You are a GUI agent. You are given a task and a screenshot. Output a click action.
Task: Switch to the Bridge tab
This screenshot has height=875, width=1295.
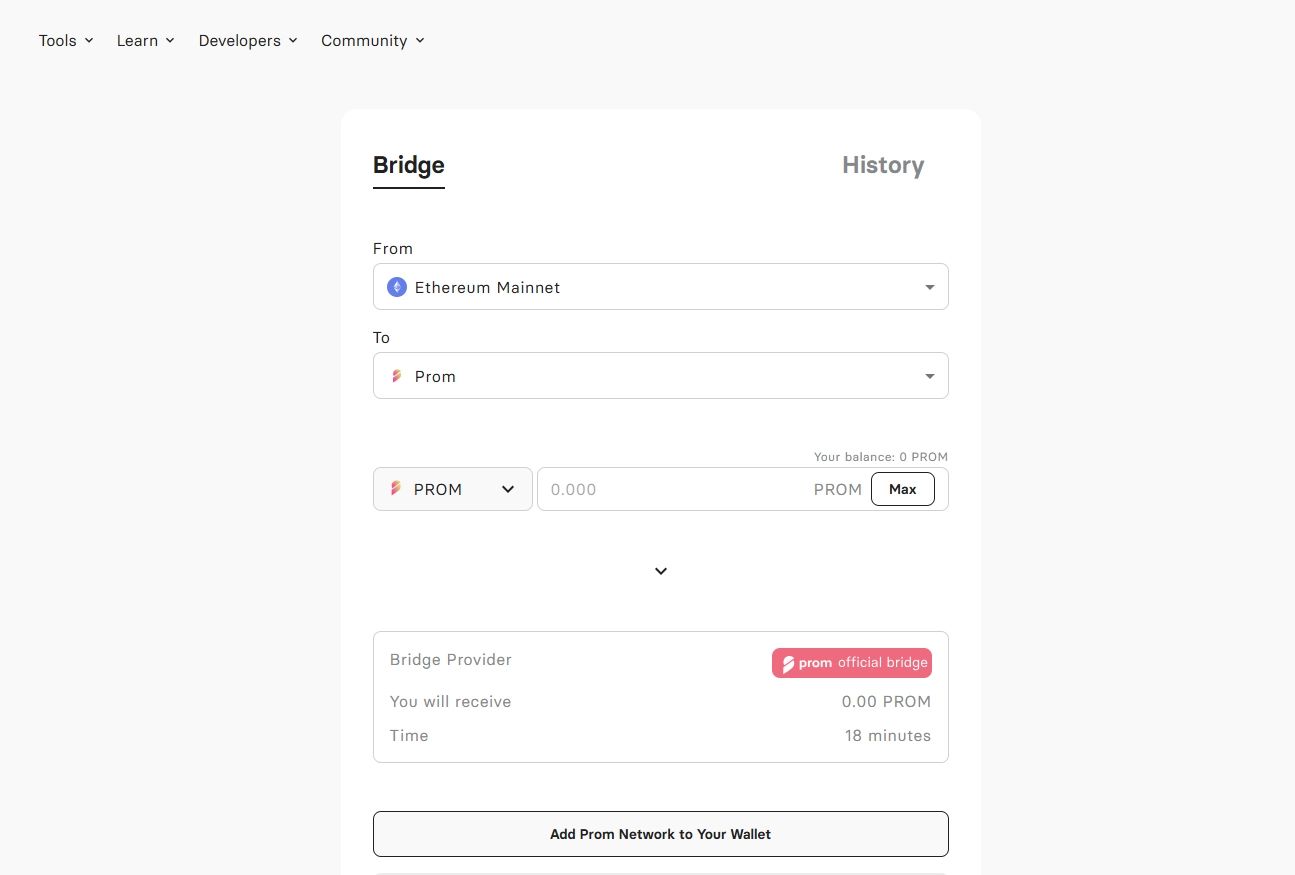409,166
